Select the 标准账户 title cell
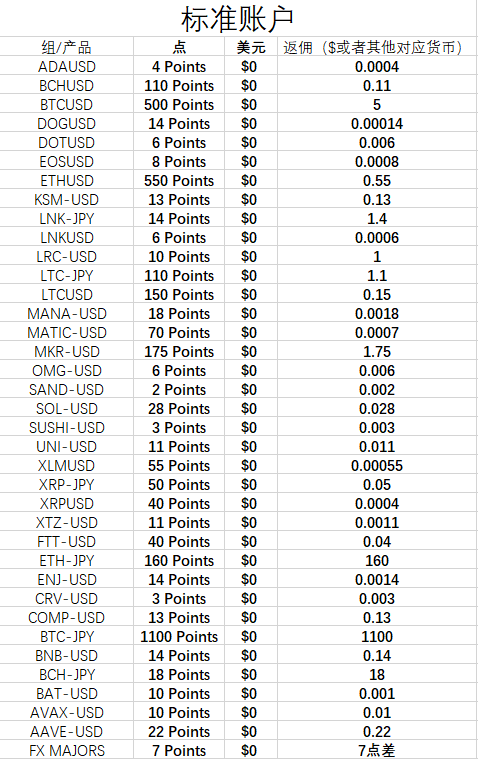Viewport: 478px width, 759px height. tap(237, 18)
